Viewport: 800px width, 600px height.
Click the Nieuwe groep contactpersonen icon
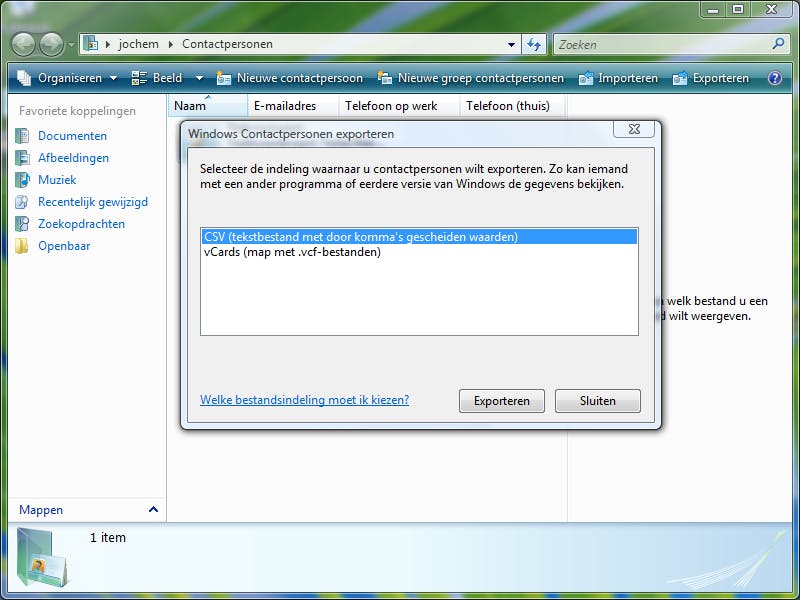click(385, 78)
